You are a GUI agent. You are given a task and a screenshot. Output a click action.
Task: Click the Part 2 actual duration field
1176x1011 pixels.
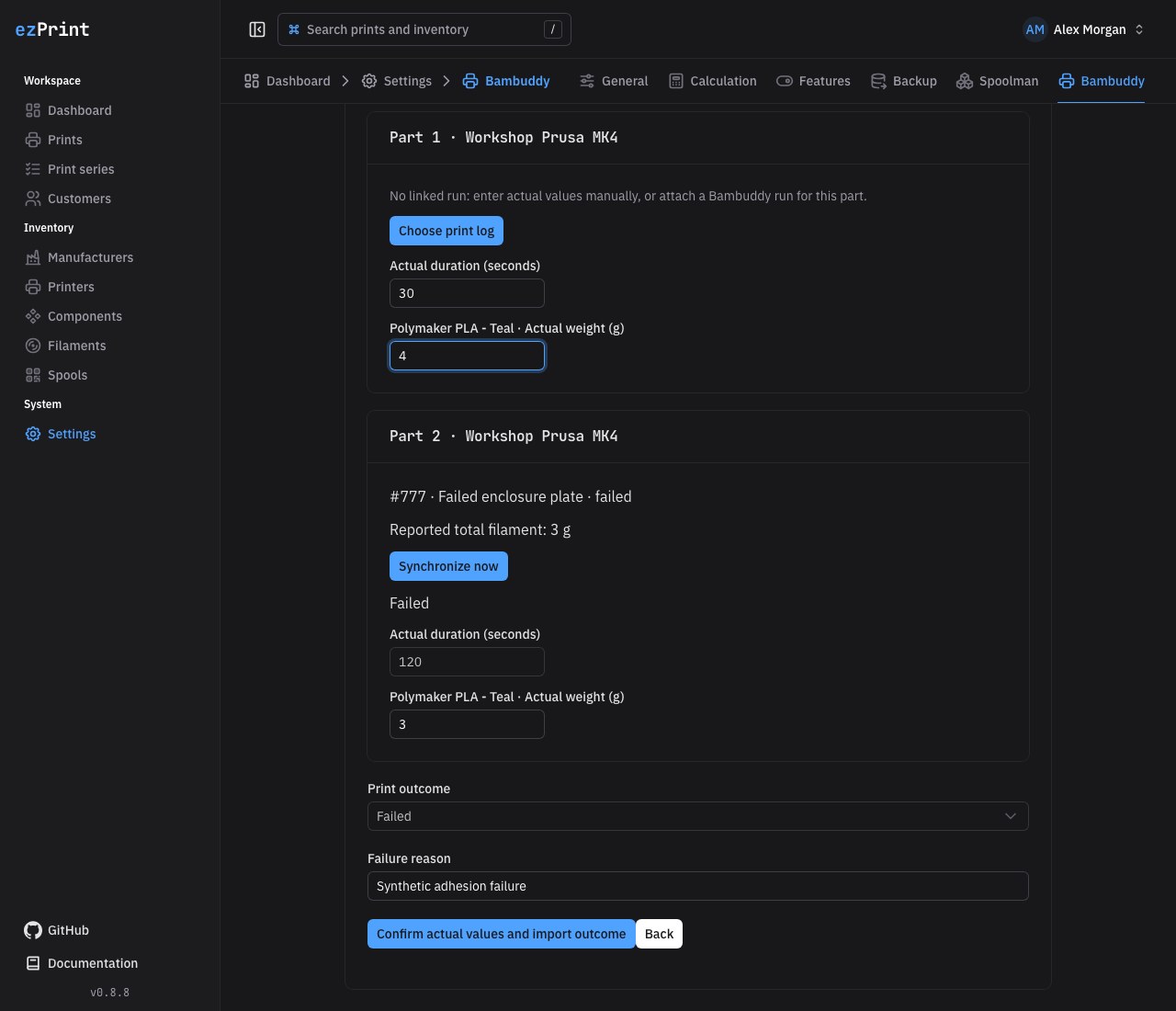467,662
